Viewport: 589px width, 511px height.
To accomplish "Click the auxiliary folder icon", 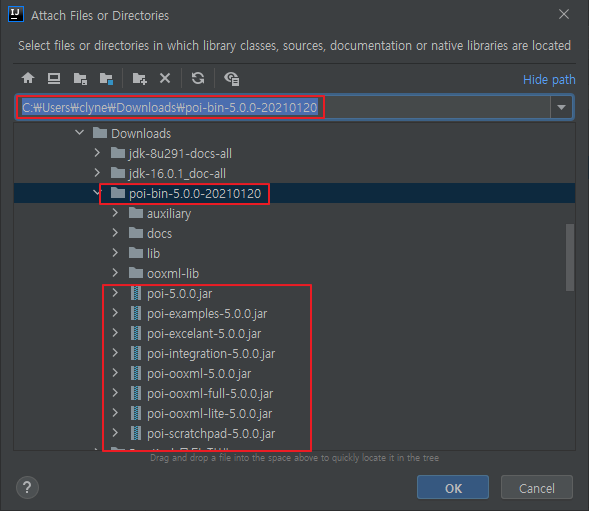I will click(x=136, y=213).
